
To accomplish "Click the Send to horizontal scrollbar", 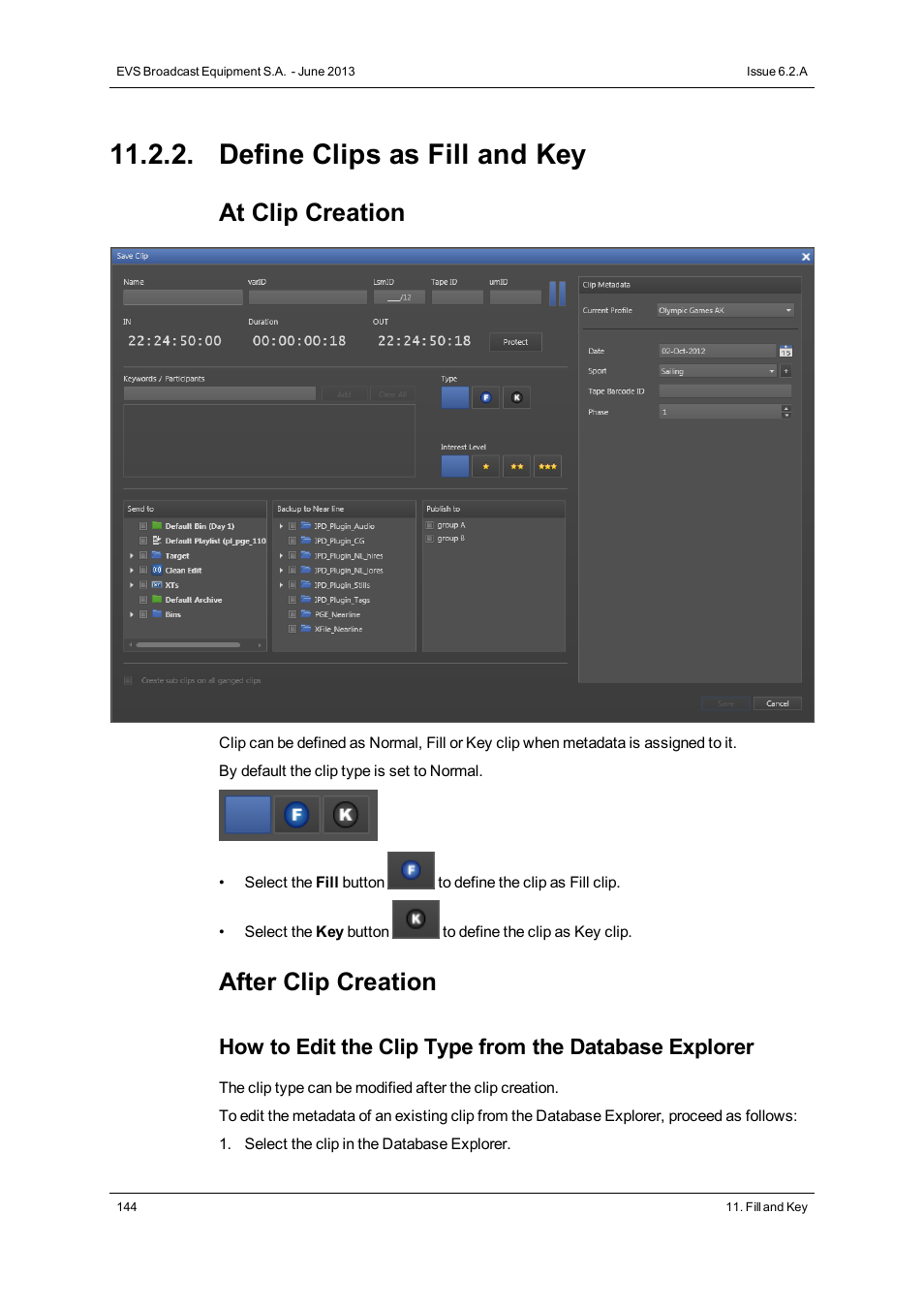I will tap(188, 644).
